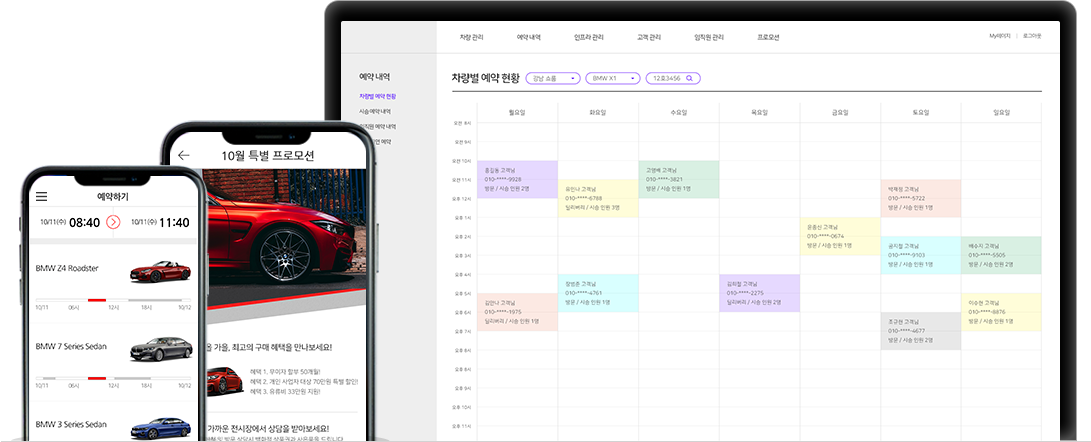Open the 강남 쇼룸 showroom dropdown
The image size is (1091, 442).
click(553, 79)
